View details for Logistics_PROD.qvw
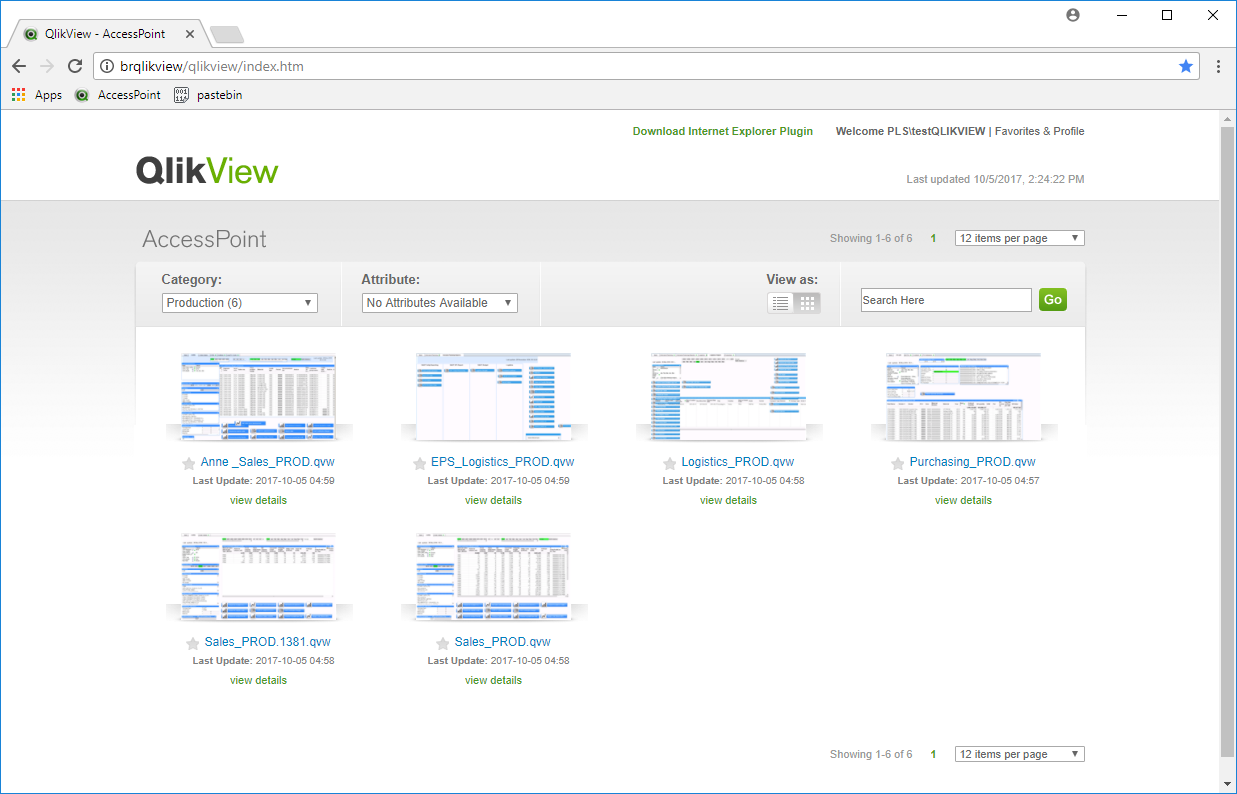Viewport: 1237px width, 794px height. coord(728,500)
